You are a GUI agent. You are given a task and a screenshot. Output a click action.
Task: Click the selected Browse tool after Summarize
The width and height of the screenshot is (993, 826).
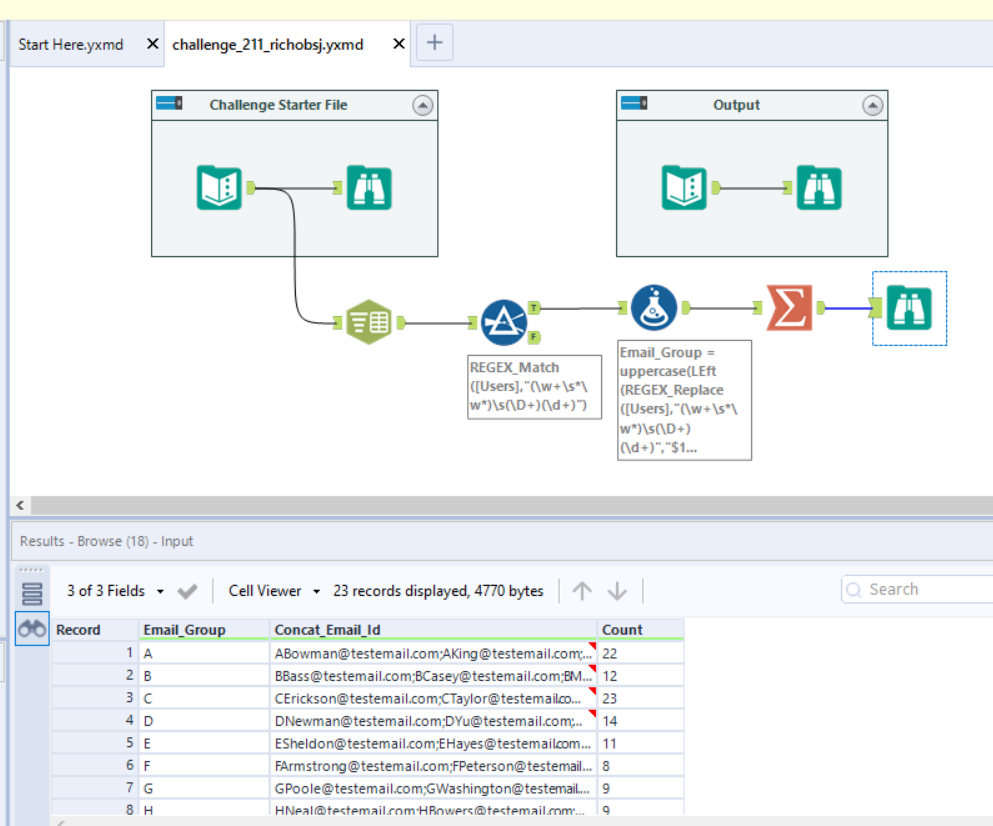909,309
